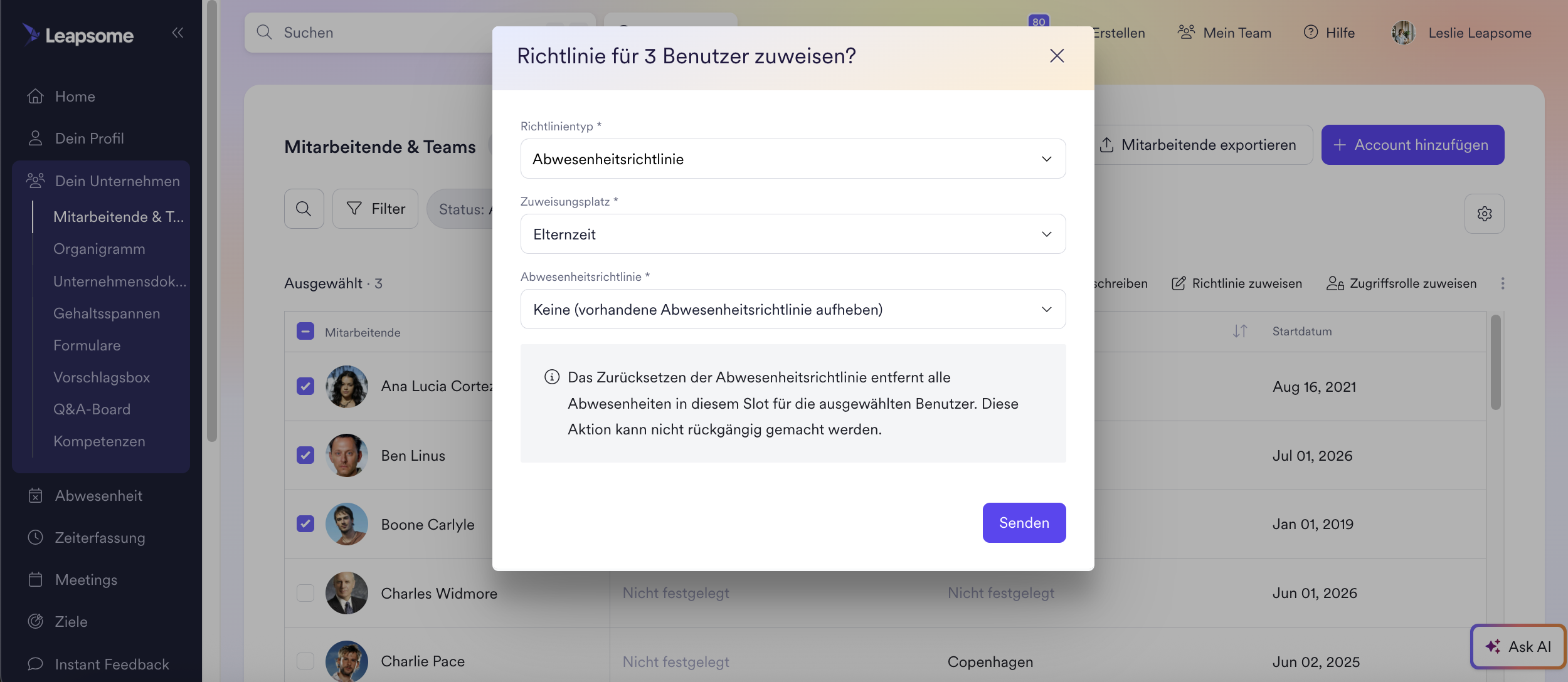This screenshot has width=1568, height=682.
Task: Sort by Startdatum arrows icon
Action: (x=1239, y=331)
